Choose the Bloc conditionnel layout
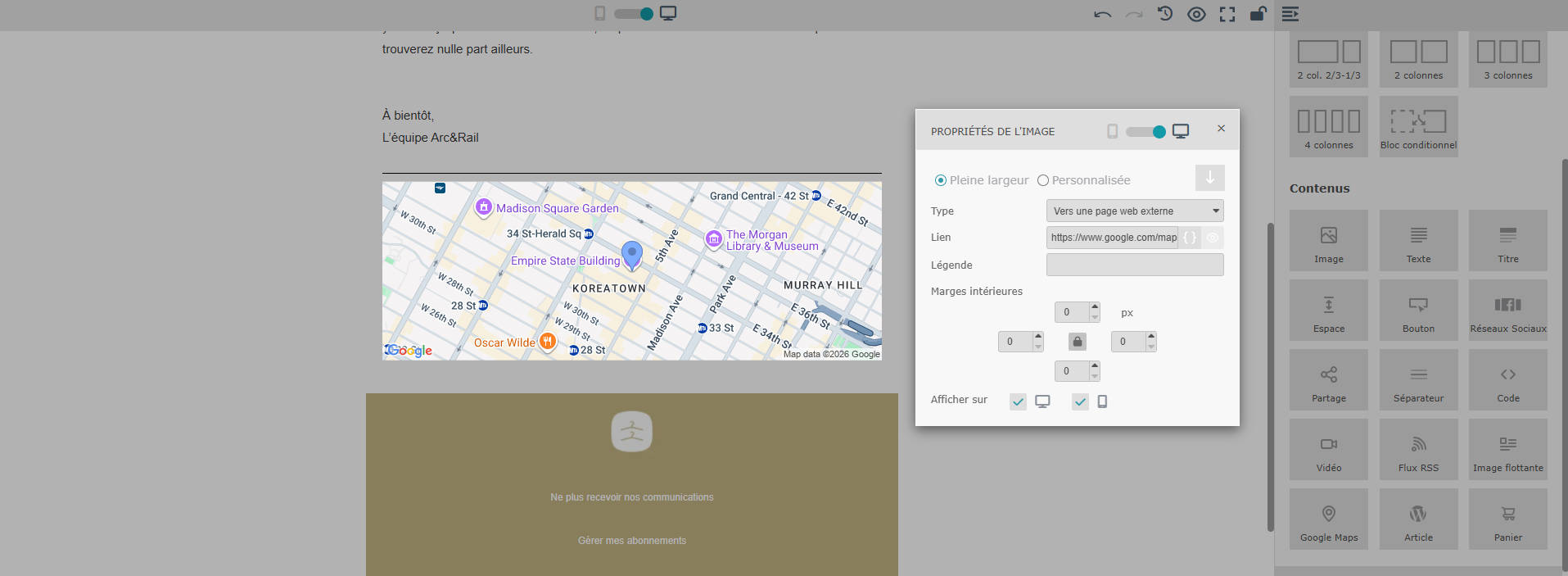Image resolution: width=1568 pixels, height=576 pixels. (x=1418, y=127)
